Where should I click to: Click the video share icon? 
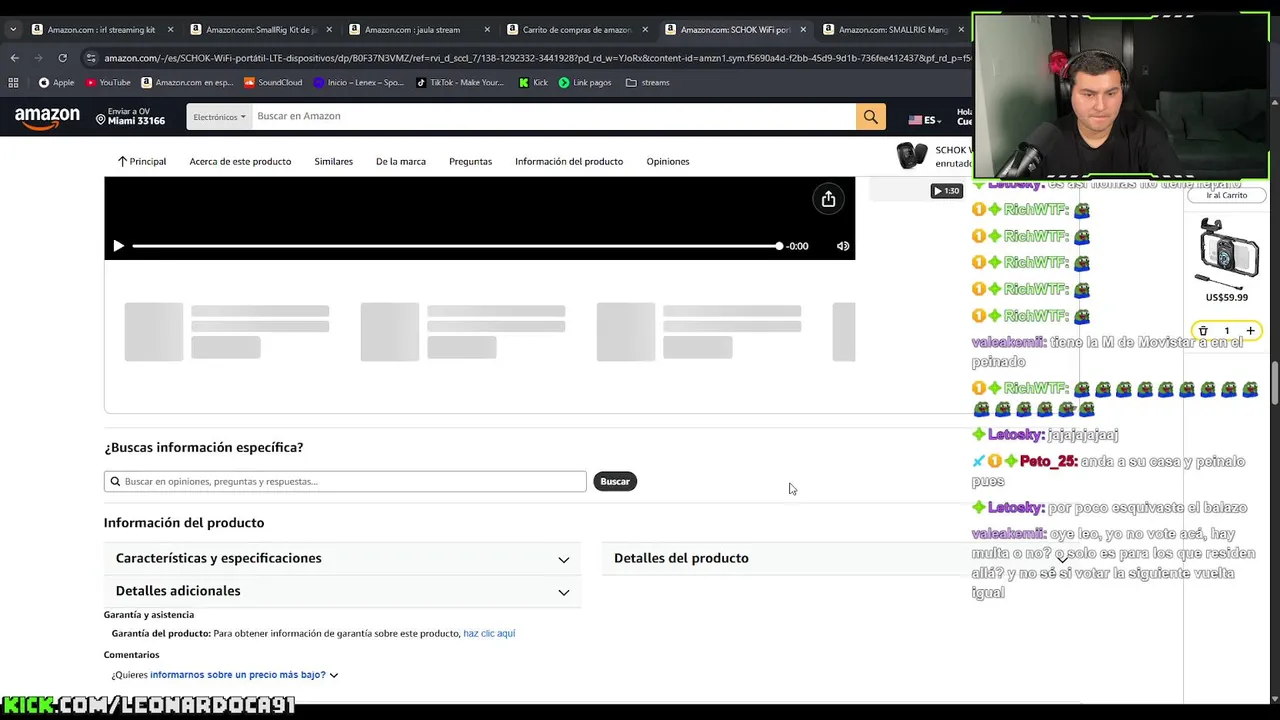tap(828, 199)
